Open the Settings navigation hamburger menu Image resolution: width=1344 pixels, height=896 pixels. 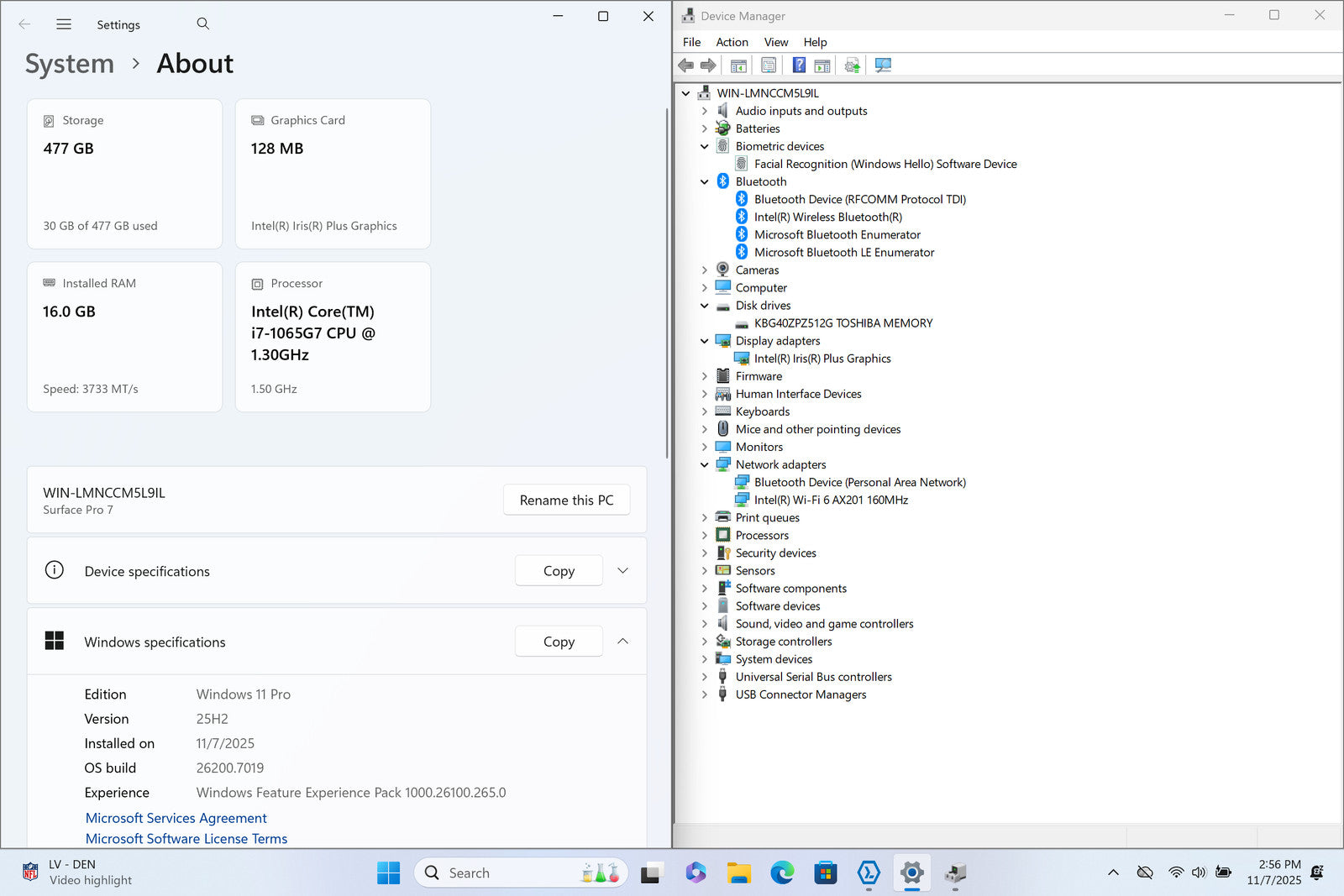(64, 24)
